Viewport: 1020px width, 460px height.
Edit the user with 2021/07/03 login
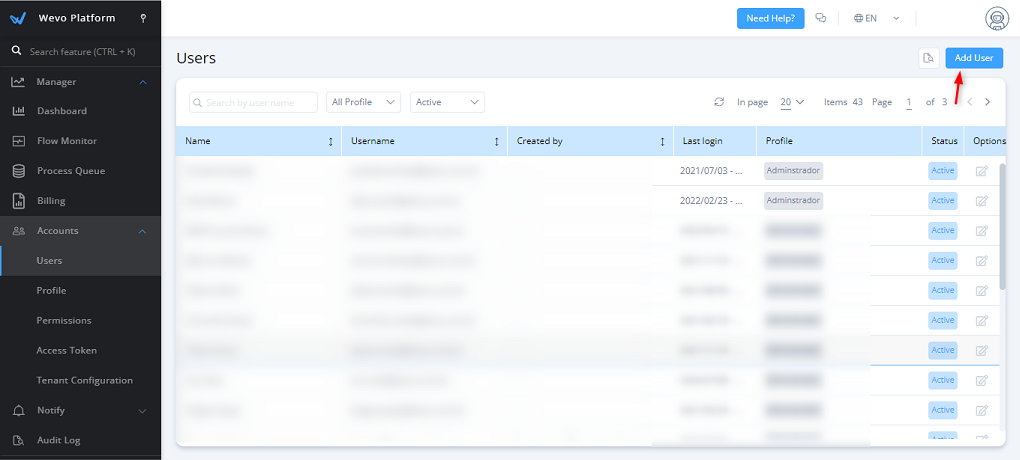[x=982, y=171]
